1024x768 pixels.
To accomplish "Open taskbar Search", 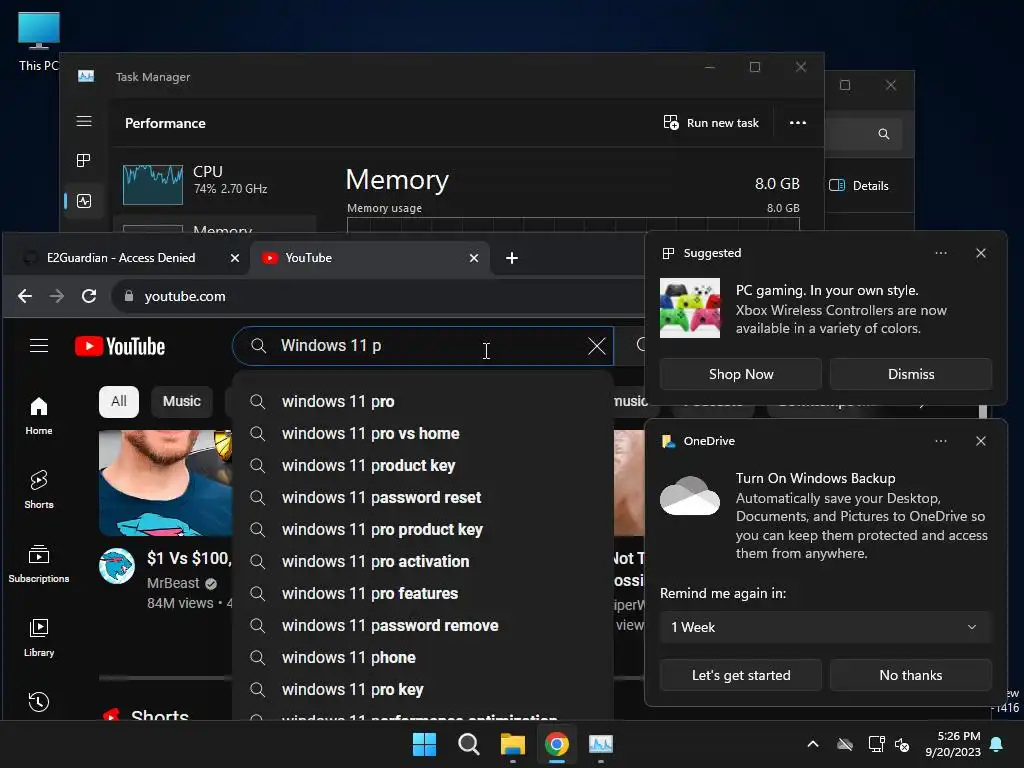I will (x=469, y=744).
